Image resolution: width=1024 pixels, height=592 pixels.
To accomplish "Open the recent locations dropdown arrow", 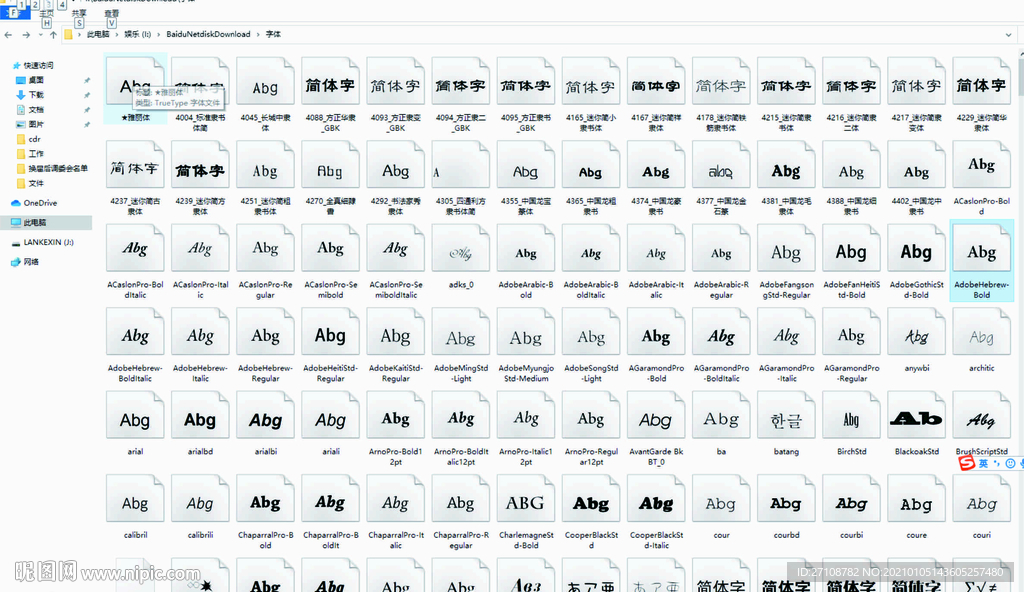I will [x=40, y=35].
